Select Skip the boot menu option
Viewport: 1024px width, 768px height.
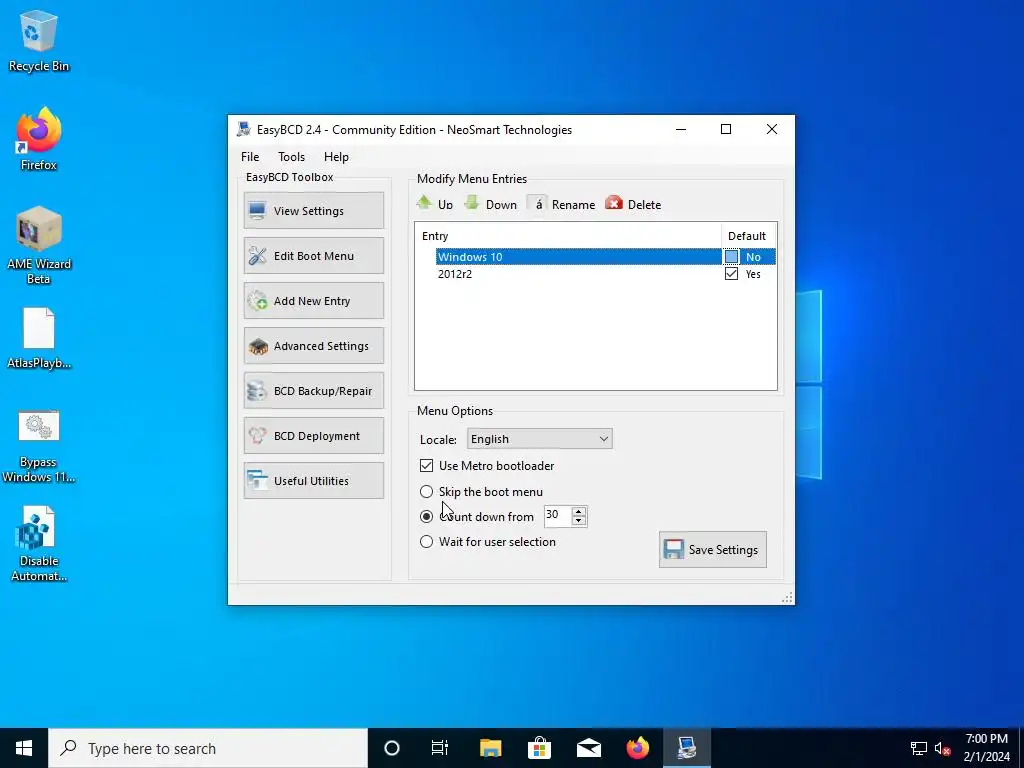click(x=426, y=491)
